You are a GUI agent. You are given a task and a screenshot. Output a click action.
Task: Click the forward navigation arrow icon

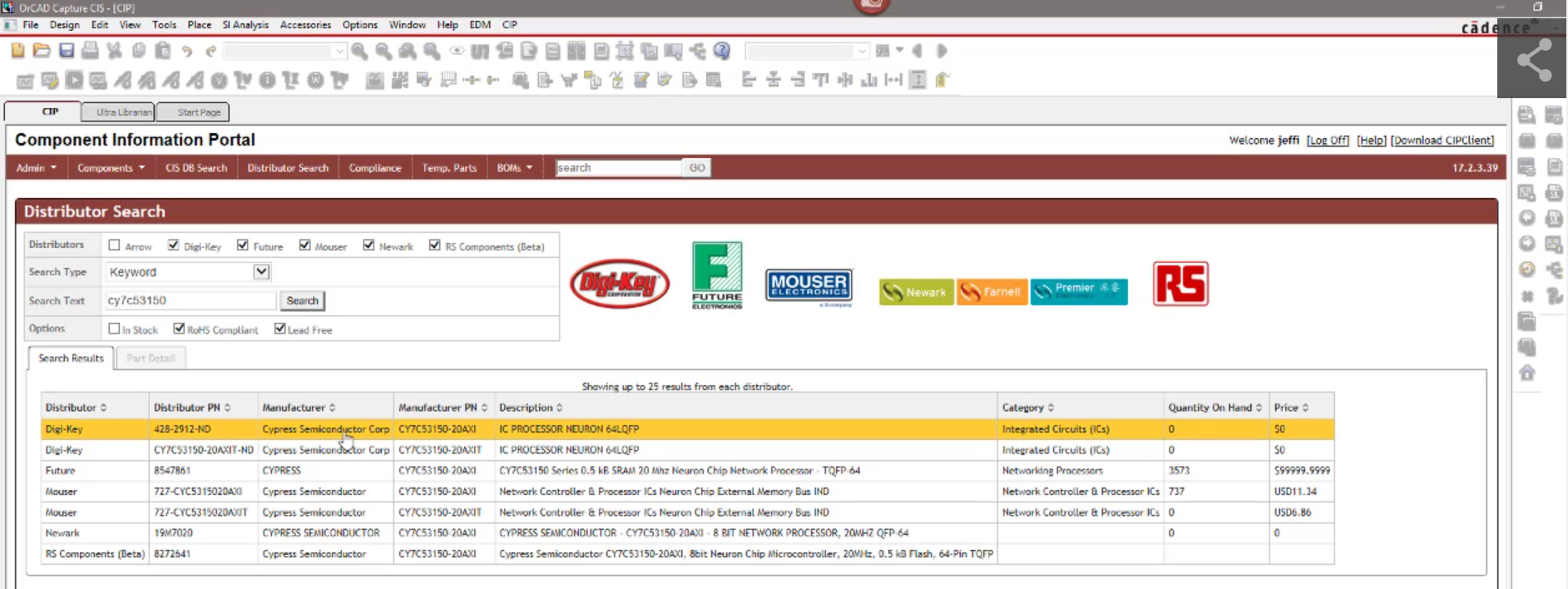click(942, 52)
